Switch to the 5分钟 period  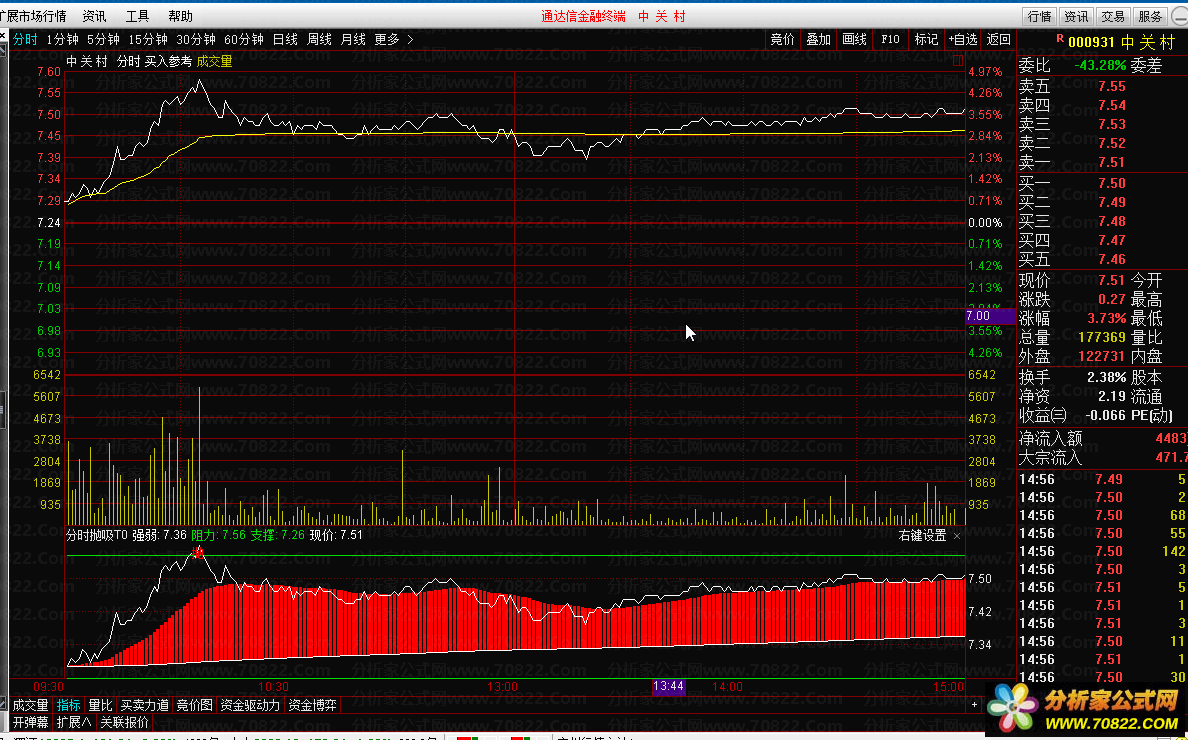coord(103,39)
